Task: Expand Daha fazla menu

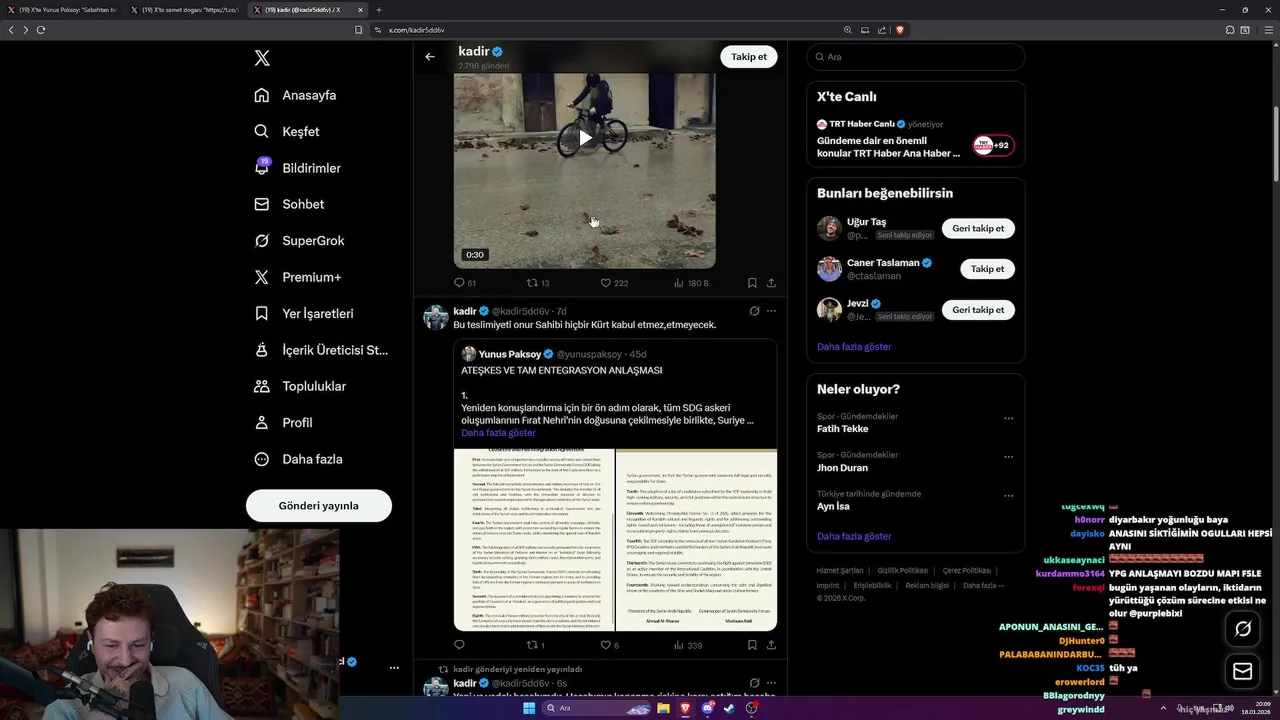Action: (x=298, y=459)
